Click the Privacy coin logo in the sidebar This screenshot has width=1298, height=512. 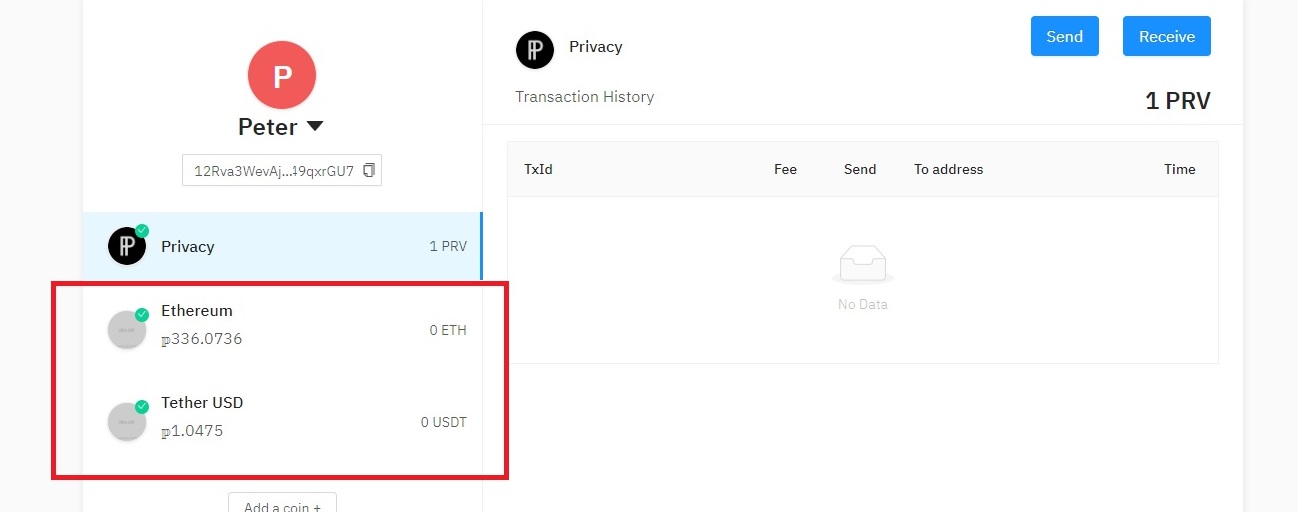click(127, 246)
